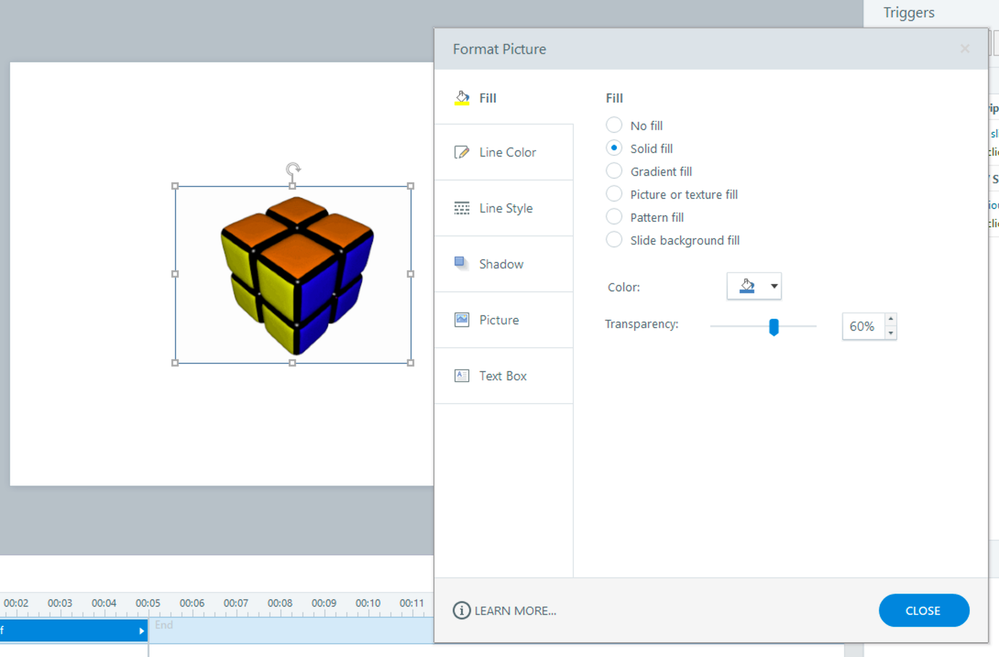Screen dimensions: 999x657
Task: Increase transparency with the up stepper arrow
Action: click(x=891, y=319)
